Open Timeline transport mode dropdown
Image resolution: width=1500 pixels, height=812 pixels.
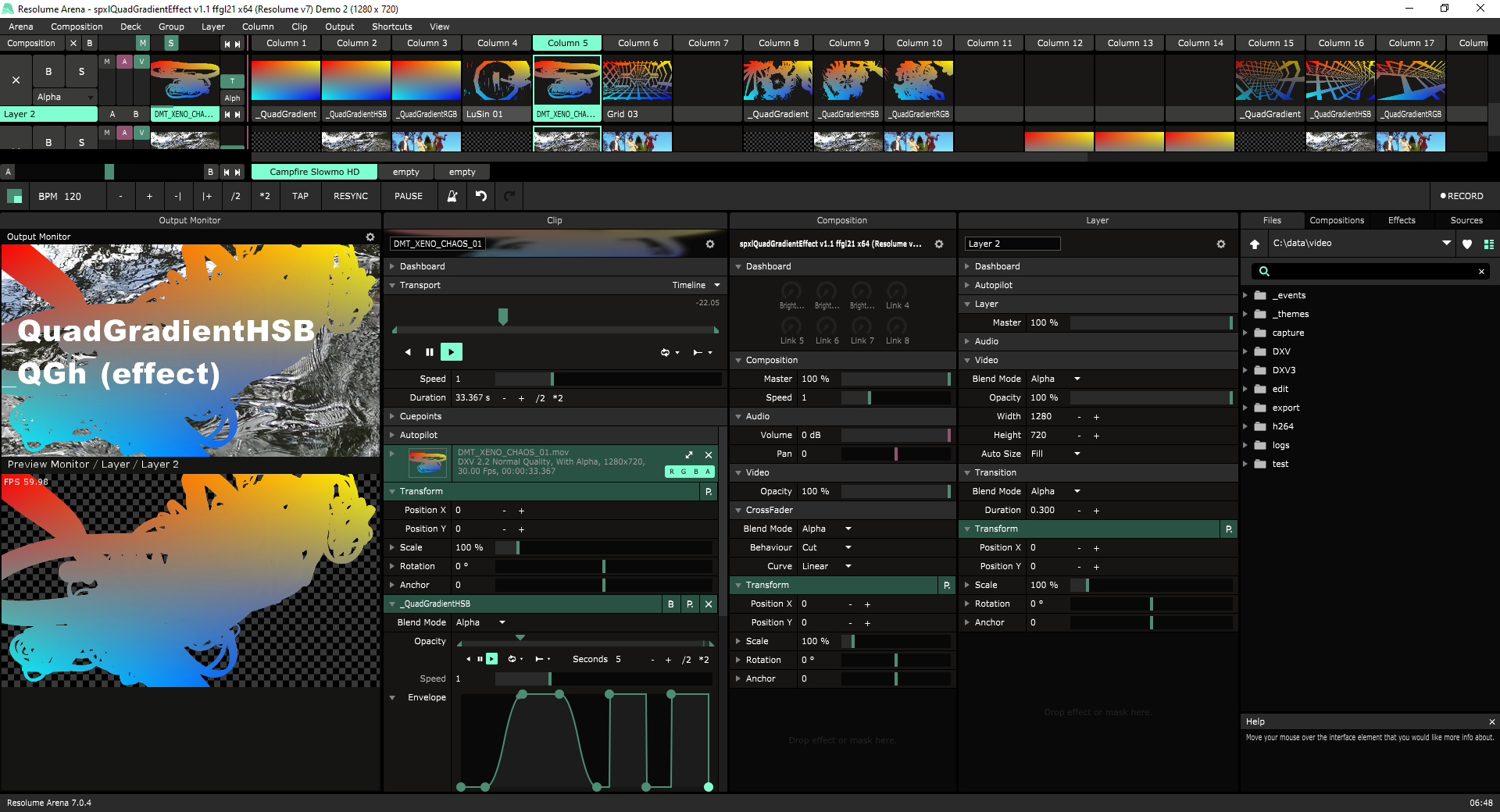point(695,285)
